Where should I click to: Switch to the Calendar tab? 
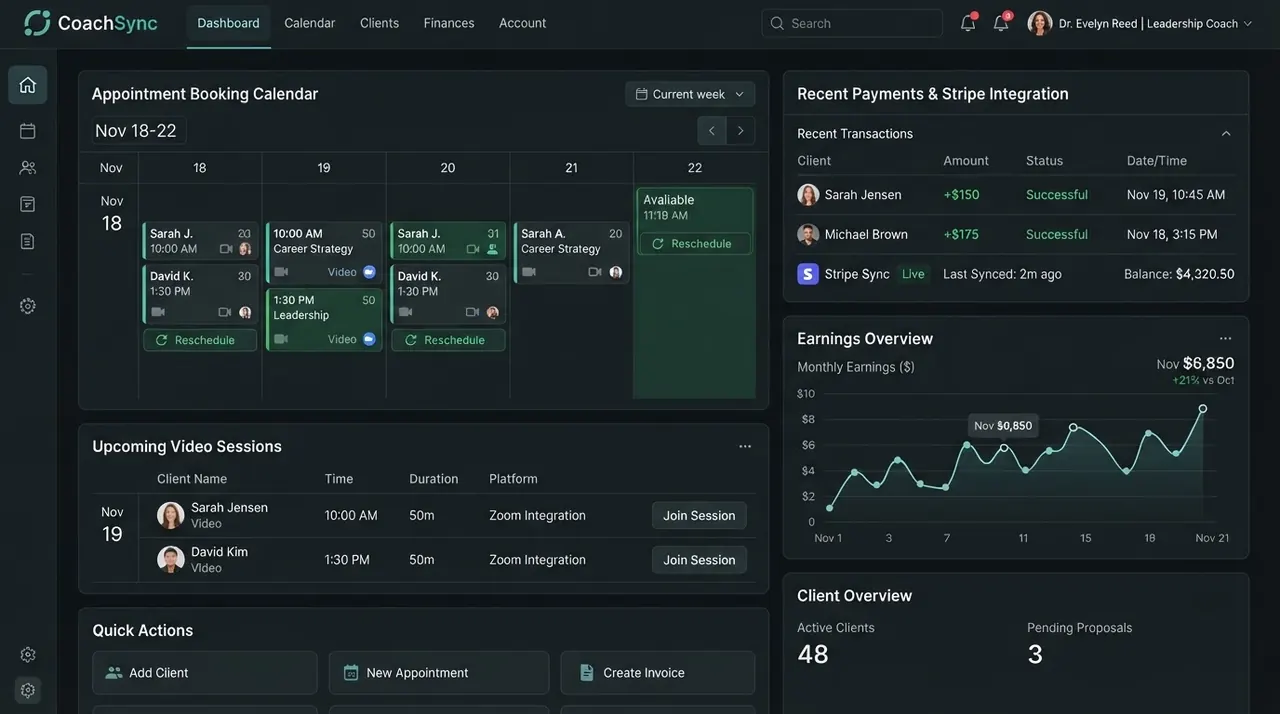click(310, 23)
